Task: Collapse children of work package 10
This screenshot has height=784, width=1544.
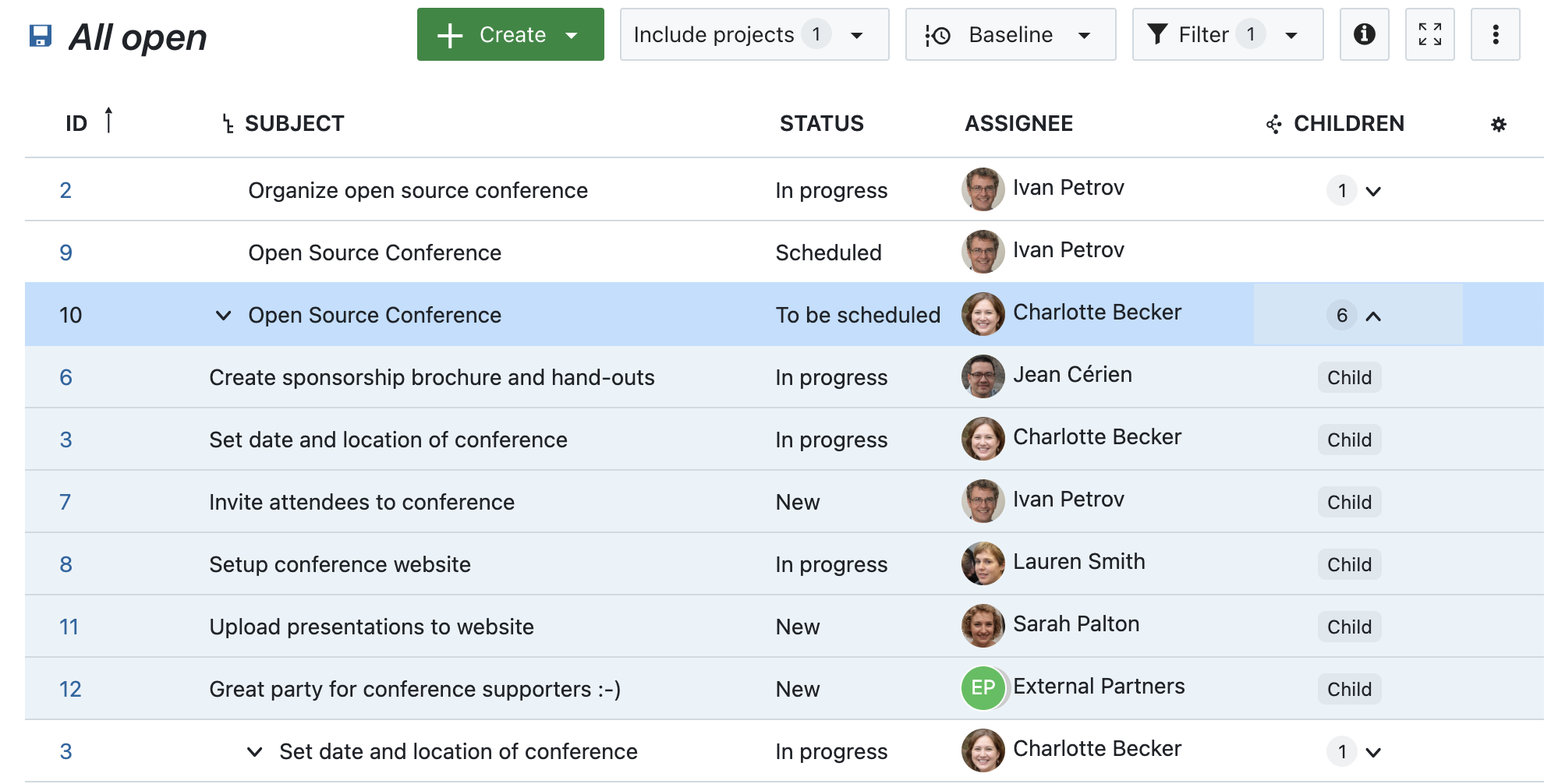Action: point(1373,316)
